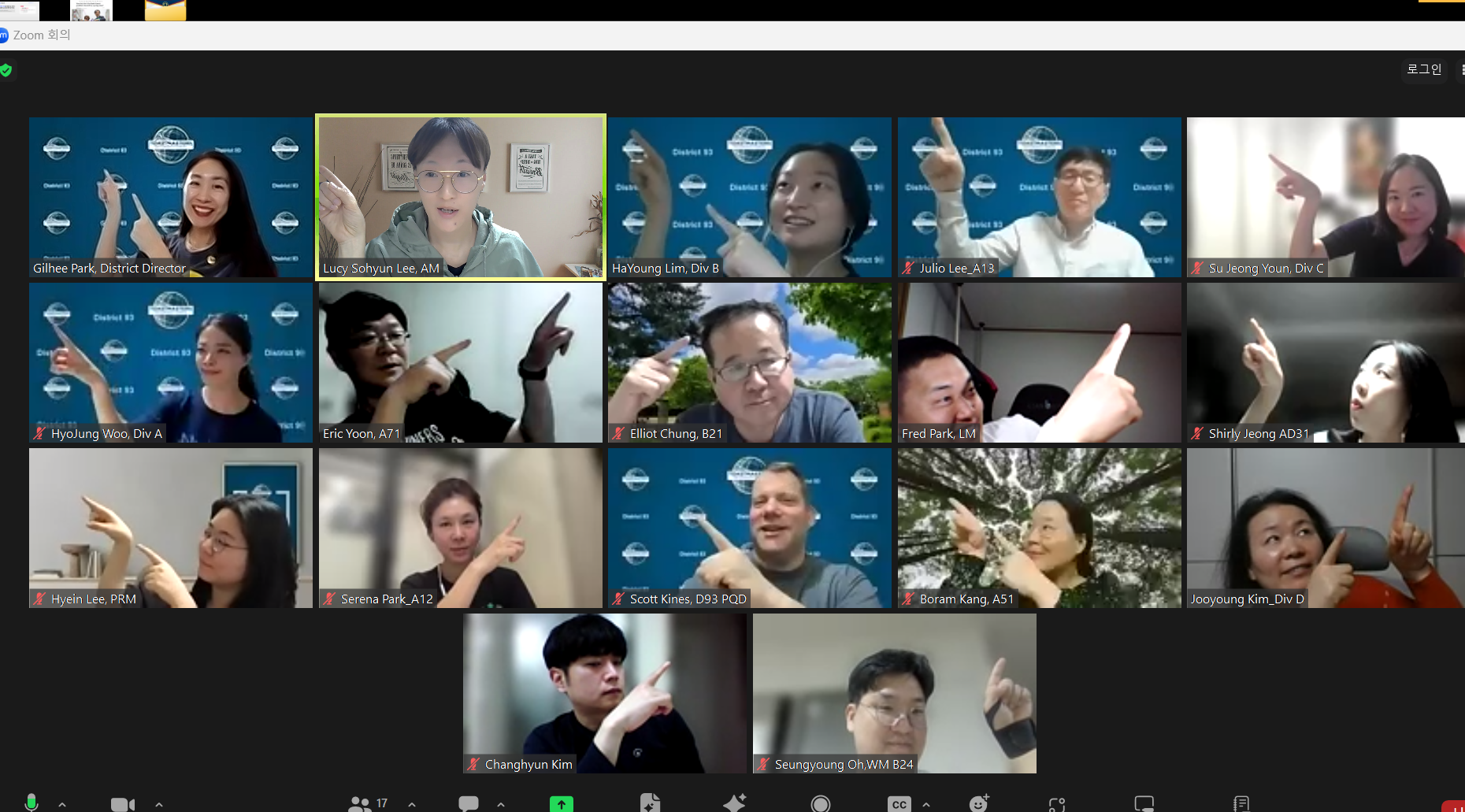
Task: Open the Chat panel
Action: (x=469, y=803)
